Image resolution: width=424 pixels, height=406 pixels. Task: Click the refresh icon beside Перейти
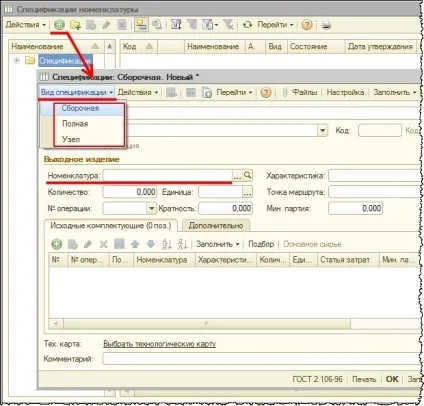click(247, 25)
